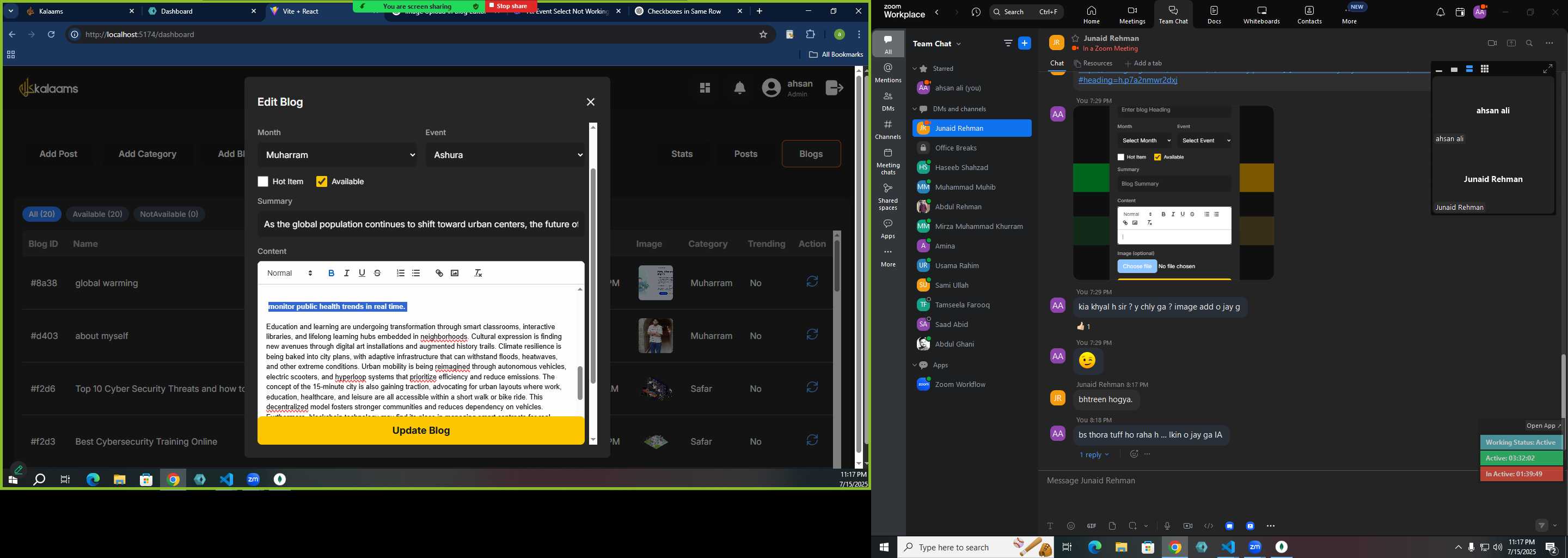Open Zoom notifications bell
Screen dimensions: 1568x558
point(1440,12)
